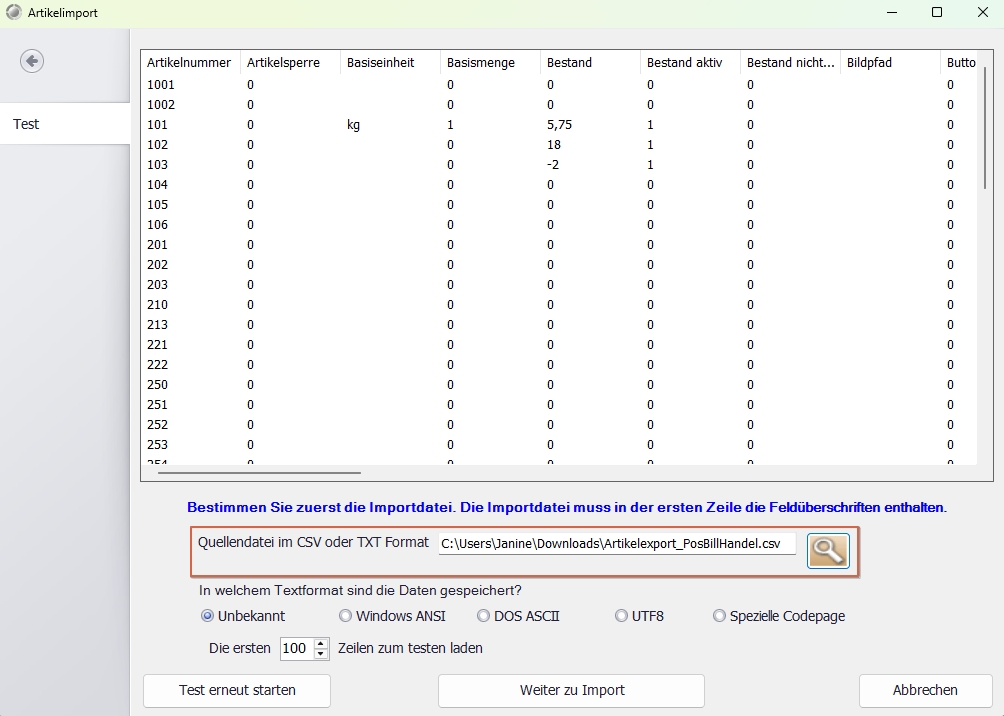The image size is (1004, 716).
Task: Pick the Spezielle Codepage option
Action: [x=719, y=616]
